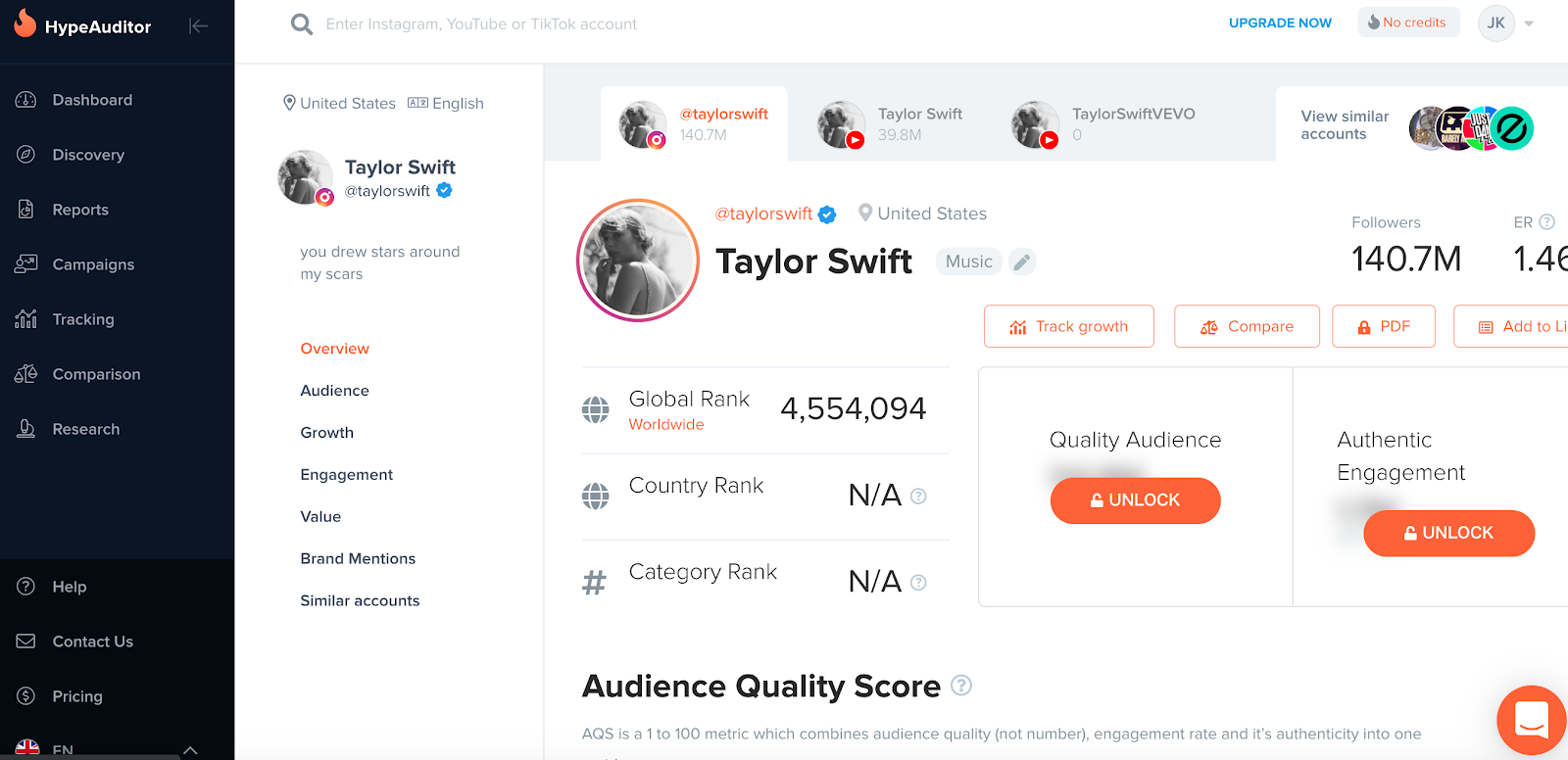Click the sidebar Taylor Swift avatar
The height and width of the screenshot is (760, 1568).
(x=306, y=177)
